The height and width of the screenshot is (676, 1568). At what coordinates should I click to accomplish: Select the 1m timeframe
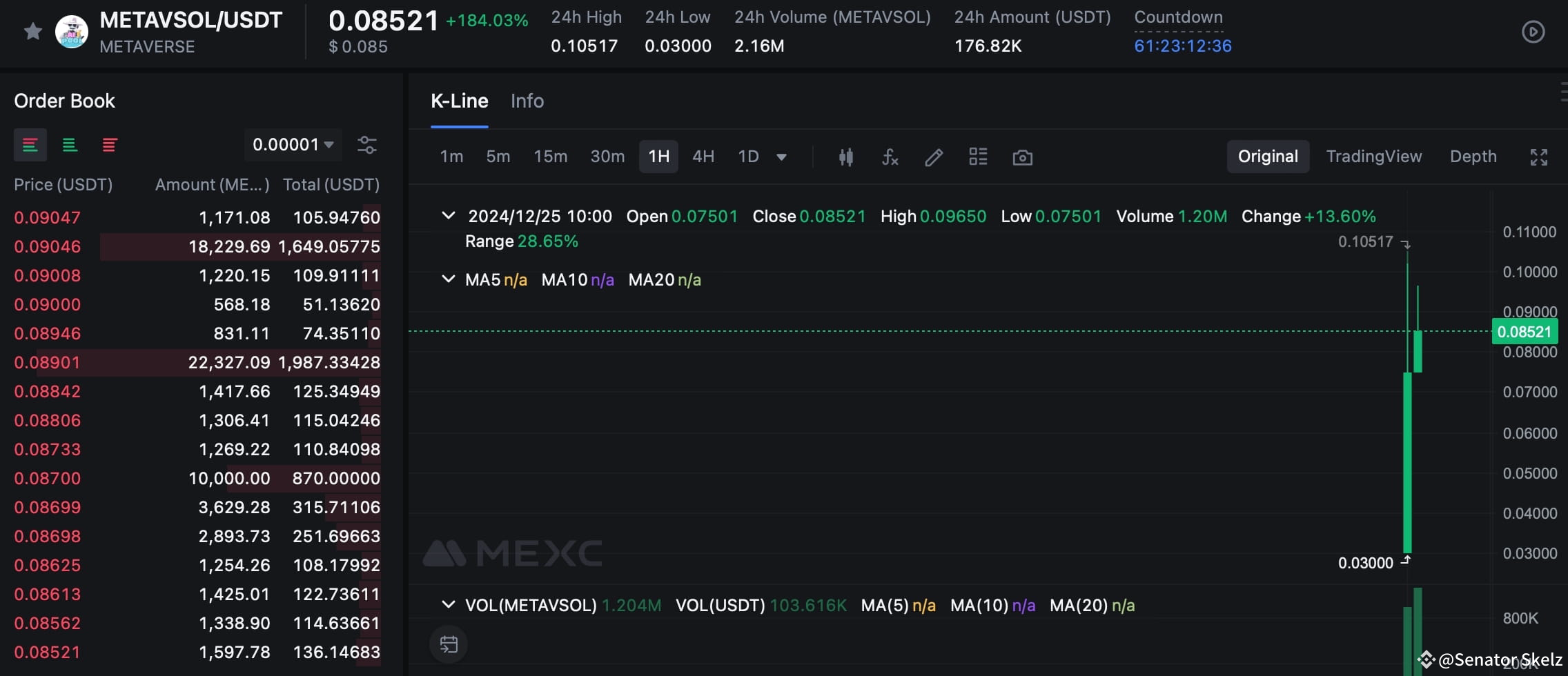451,157
